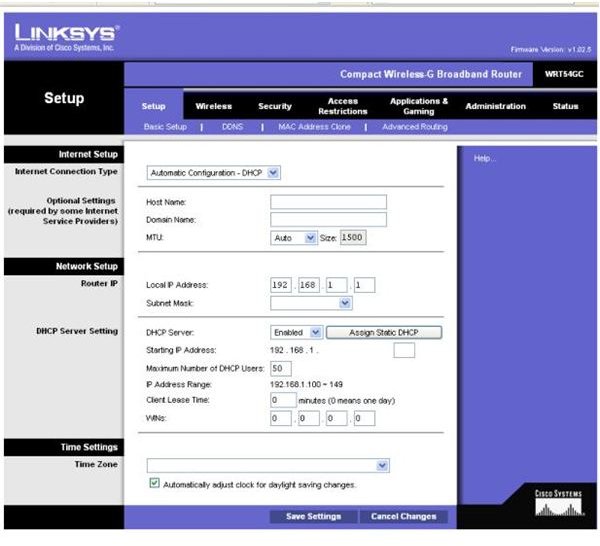Click the third WINS octet field
Image resolution: width=600 pixels, height=546 pixels.
[337, 418]
